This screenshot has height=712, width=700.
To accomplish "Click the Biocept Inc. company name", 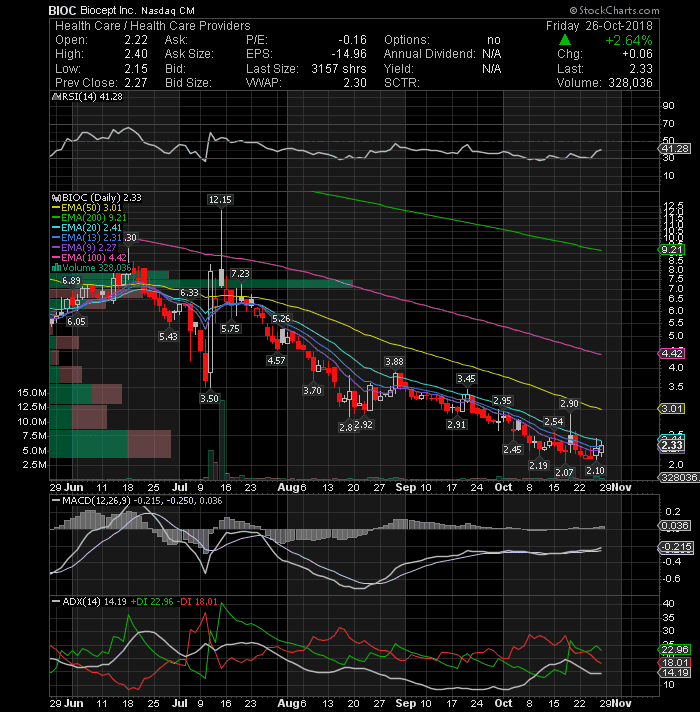I will click(108, 10).
